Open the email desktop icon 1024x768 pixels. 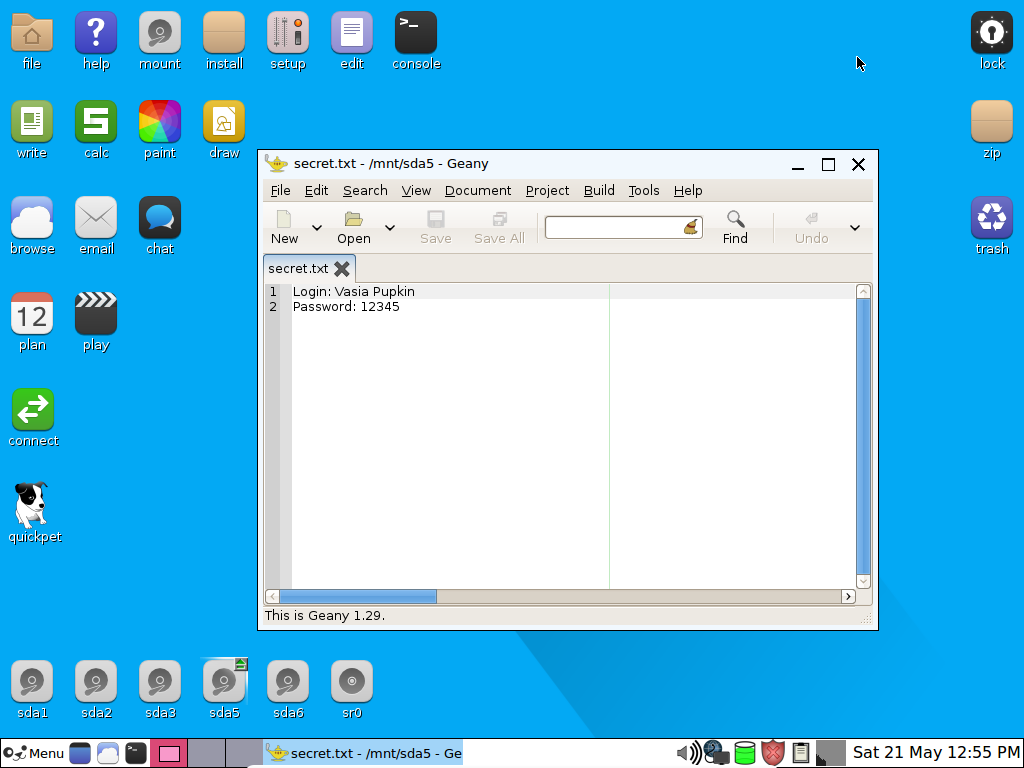[x=96, y=217]
